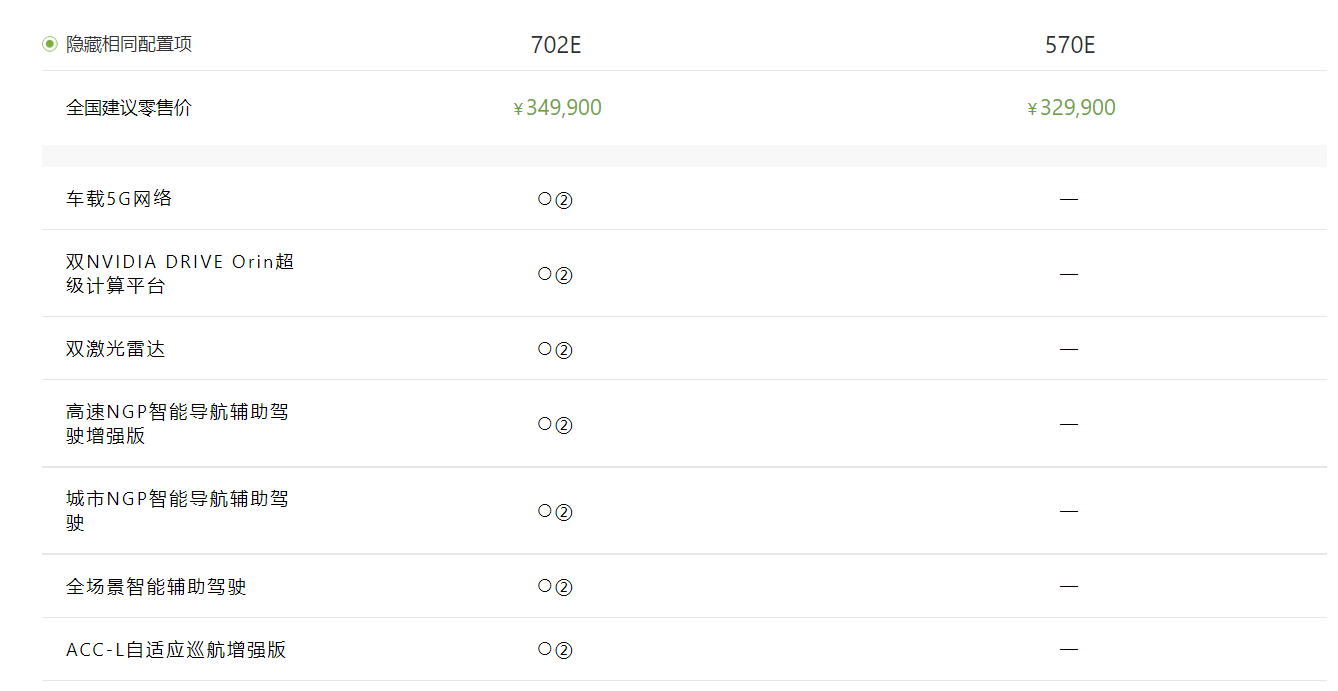Click the 702E optional marker for ACC-L自适应巡航增强版

555,650
